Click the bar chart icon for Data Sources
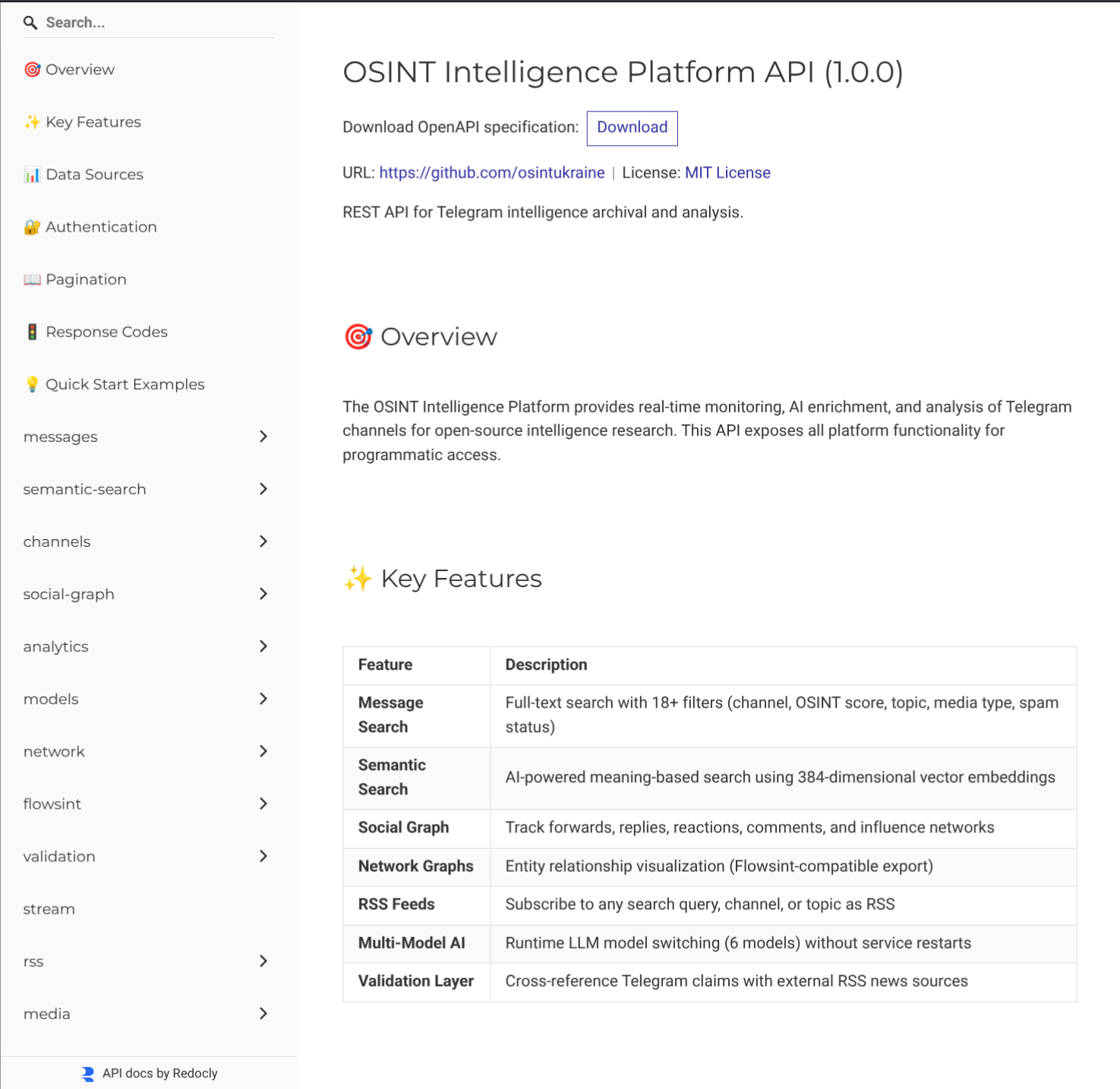 pos(32,175)
